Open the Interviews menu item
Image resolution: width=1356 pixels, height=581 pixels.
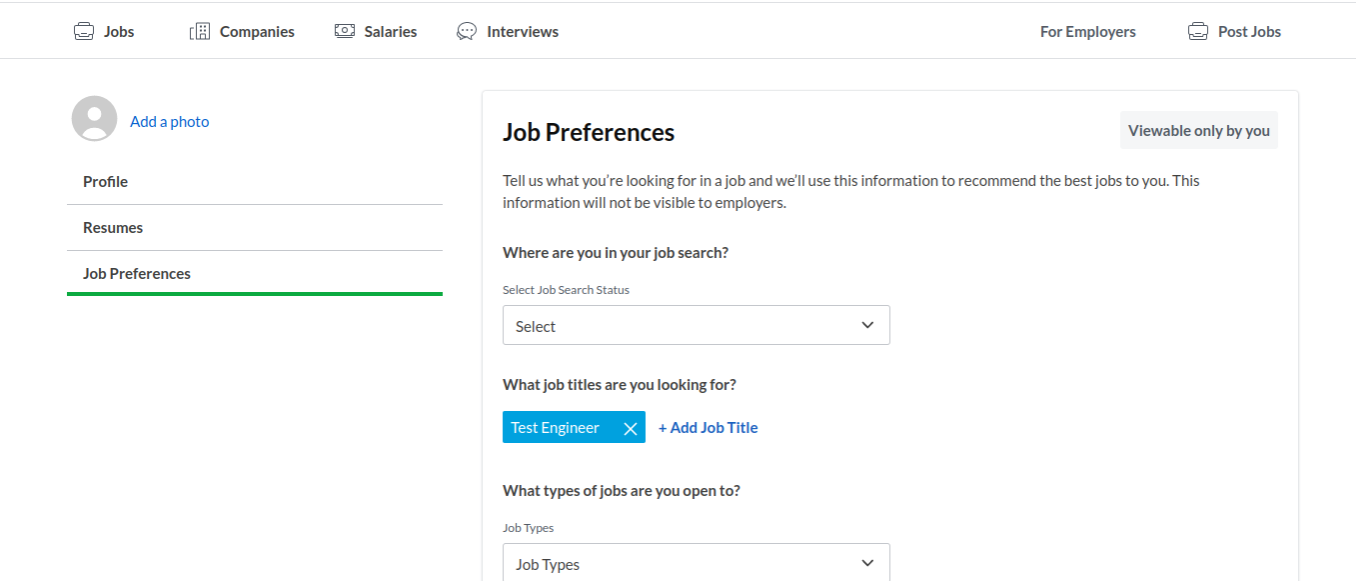pyautogui.click(x=522, y=32)
